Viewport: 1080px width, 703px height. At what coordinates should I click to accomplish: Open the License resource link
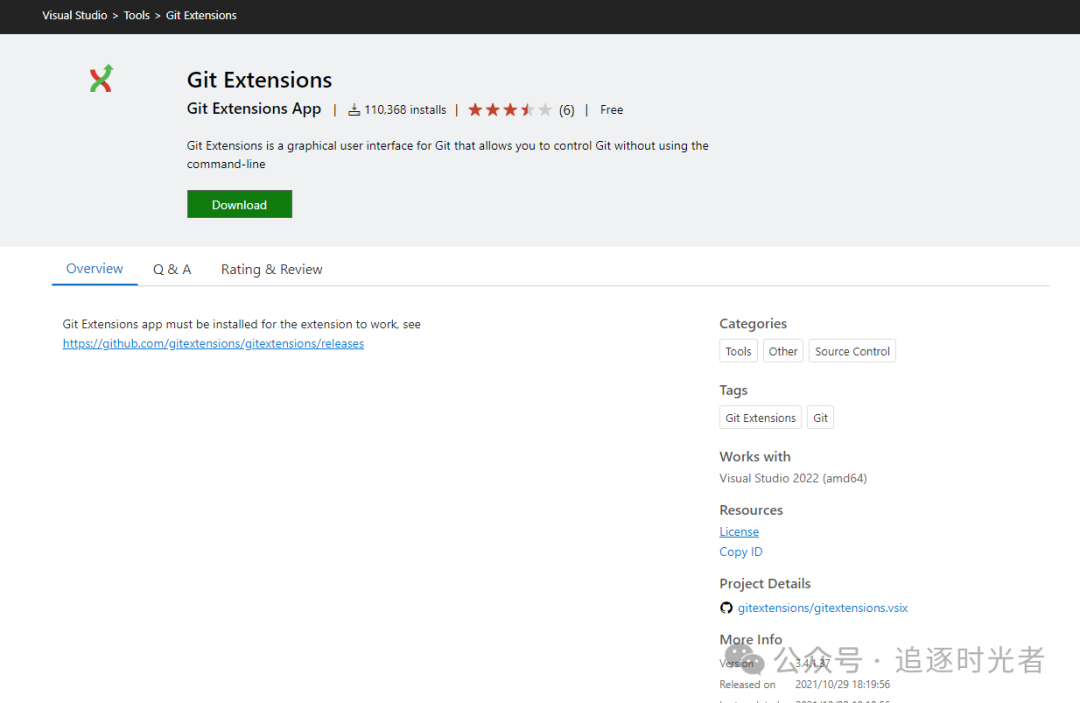click(739, 532)
